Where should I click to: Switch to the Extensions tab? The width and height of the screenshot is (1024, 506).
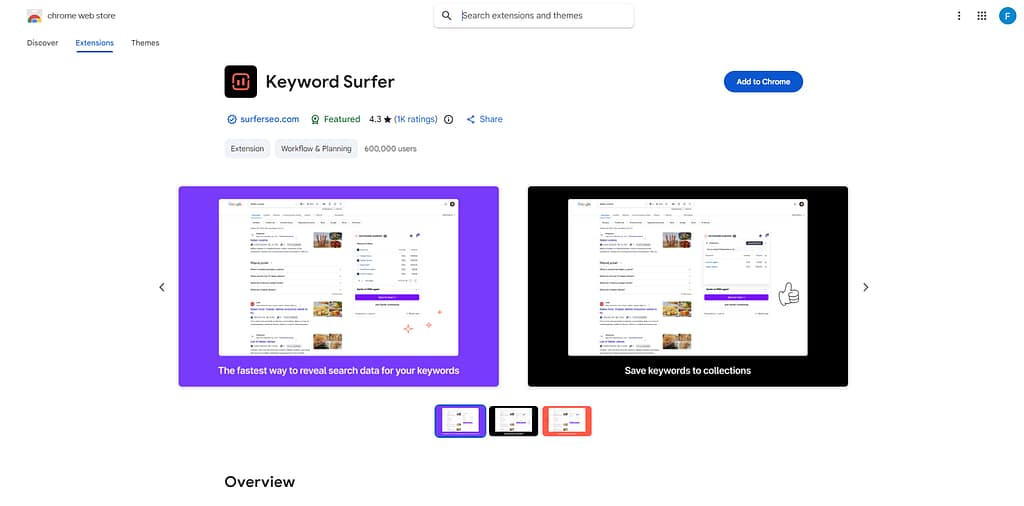click(95, 43)
